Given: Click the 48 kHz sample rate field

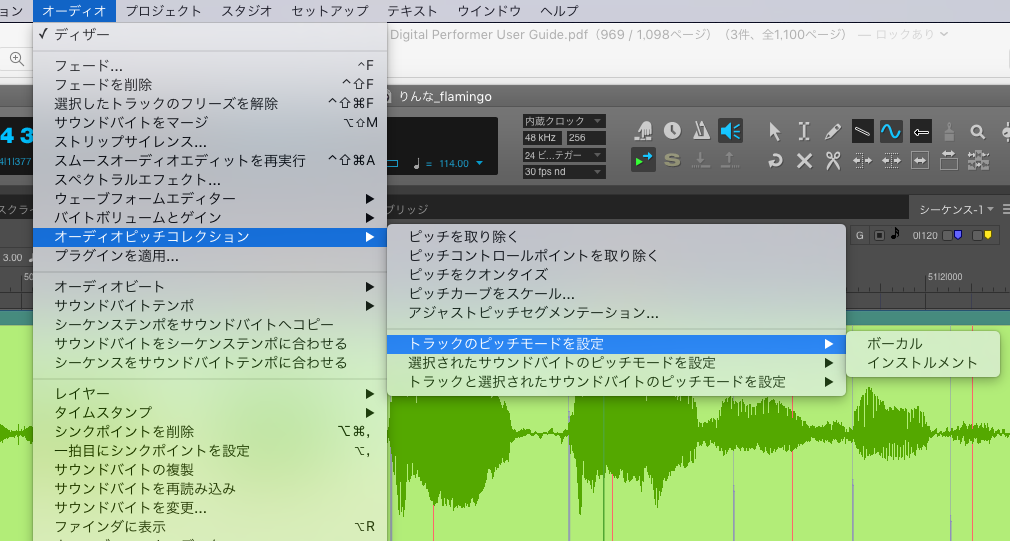Looking at the screenshot, I should [542, 138].
